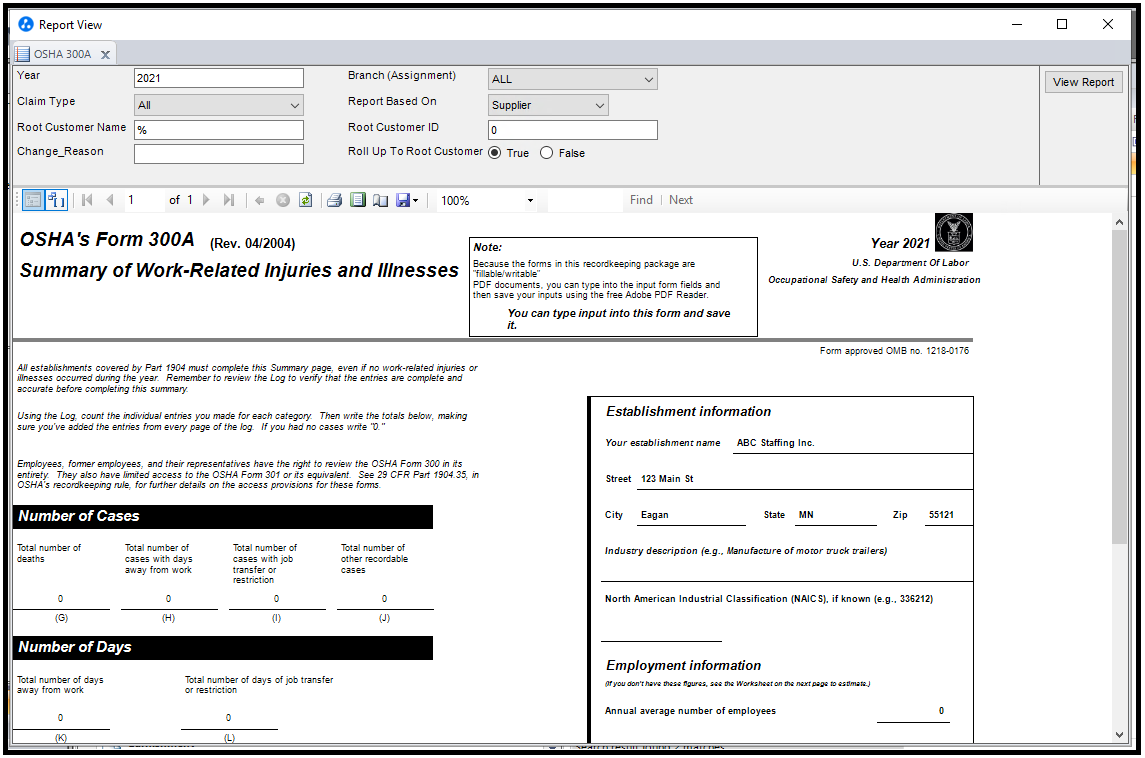Close the OSHA 300A tab
1145x758 pixels.
tap(105, 54)
